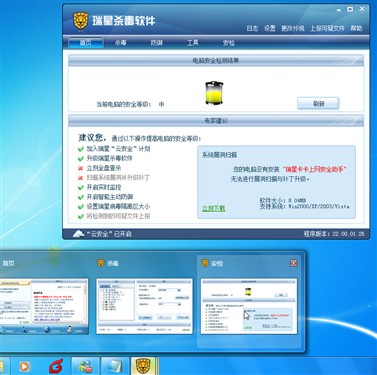Select the 杀毒 window preview thumbnail
Screen dimensions: 377x375
click(145, 306)
